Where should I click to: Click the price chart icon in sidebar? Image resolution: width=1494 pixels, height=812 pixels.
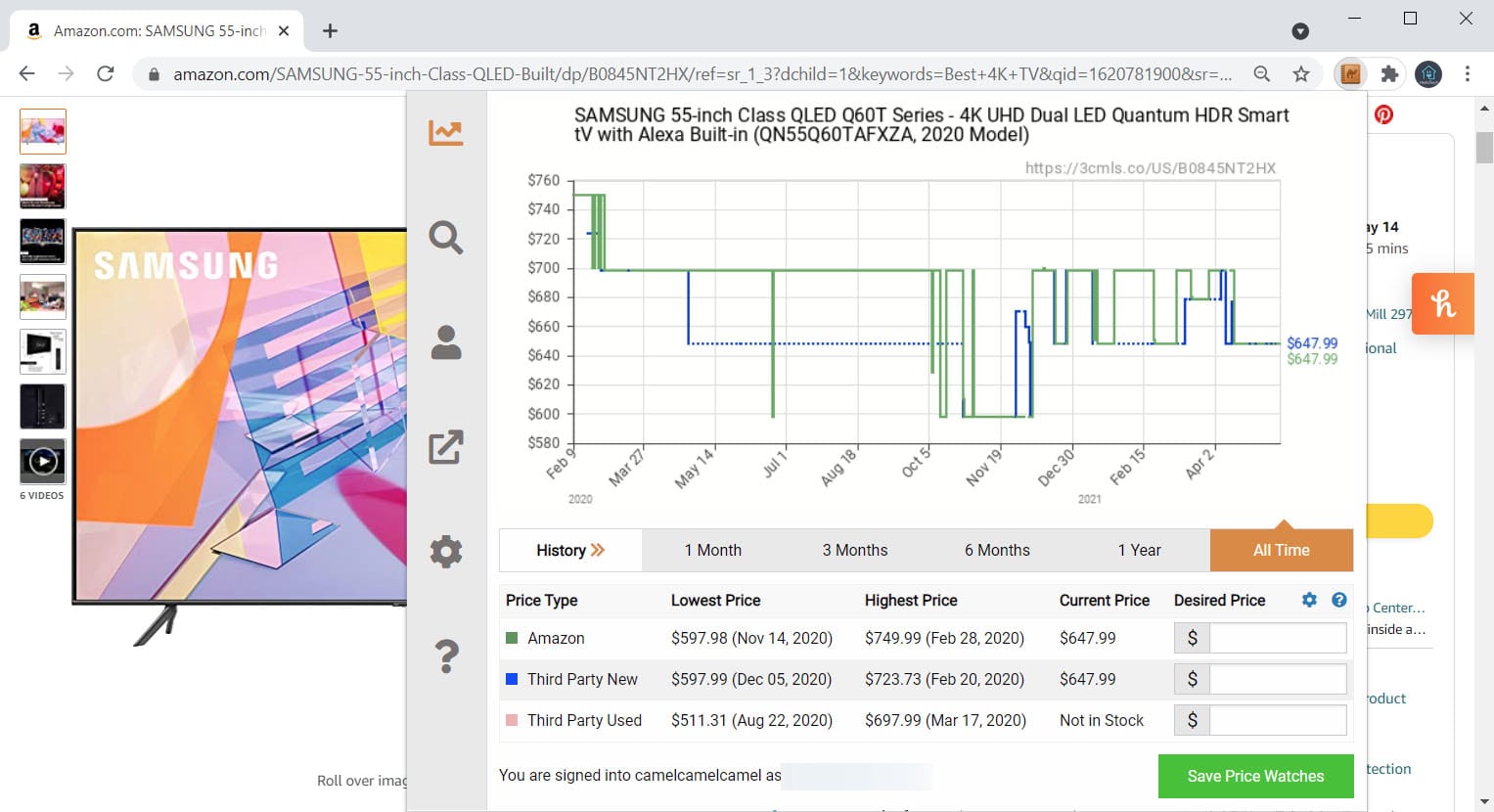coord(445,132)
